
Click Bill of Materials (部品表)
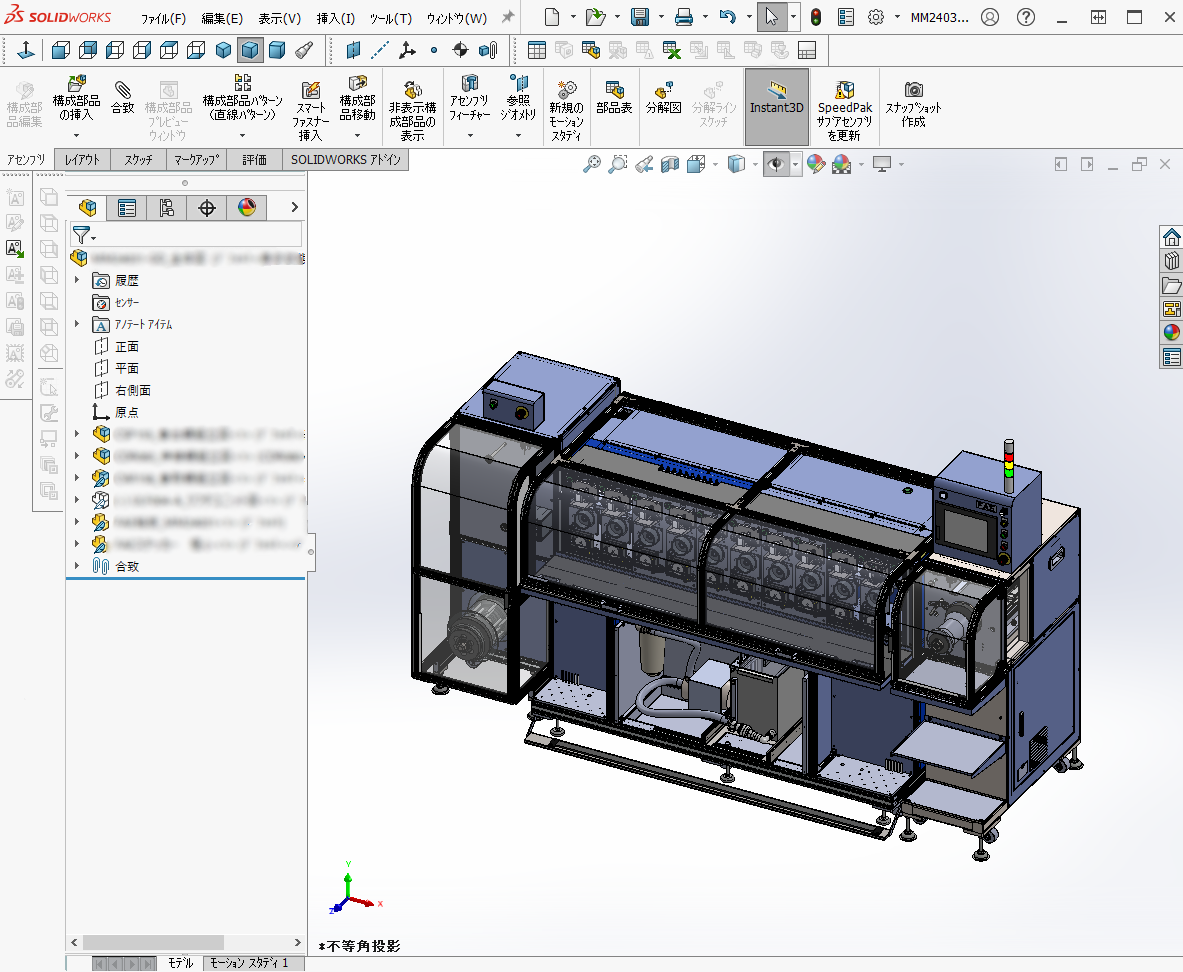click(x=614, y=98)
